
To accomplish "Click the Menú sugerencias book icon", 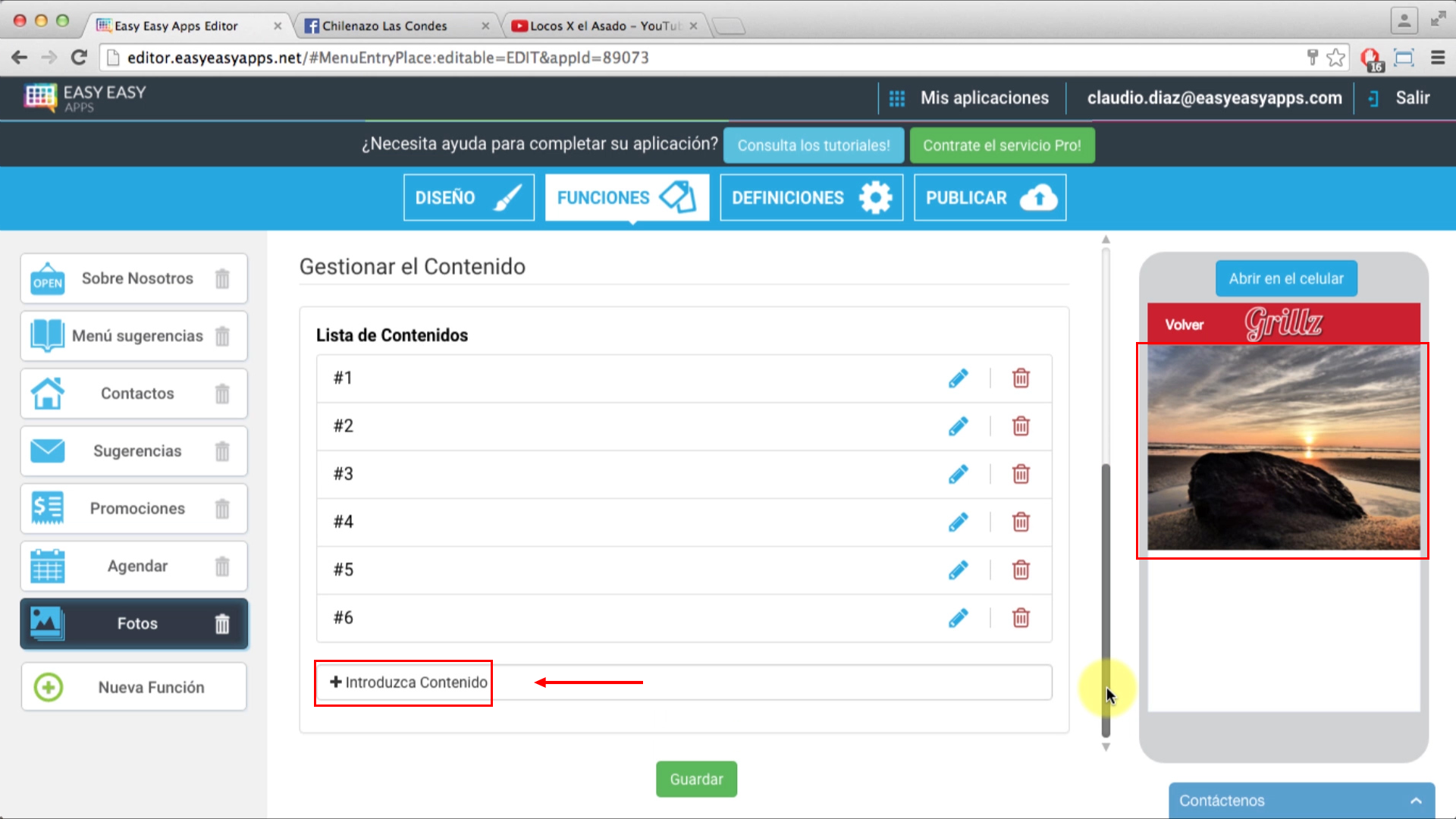I will pyautogui.click(x=46, y=336).
